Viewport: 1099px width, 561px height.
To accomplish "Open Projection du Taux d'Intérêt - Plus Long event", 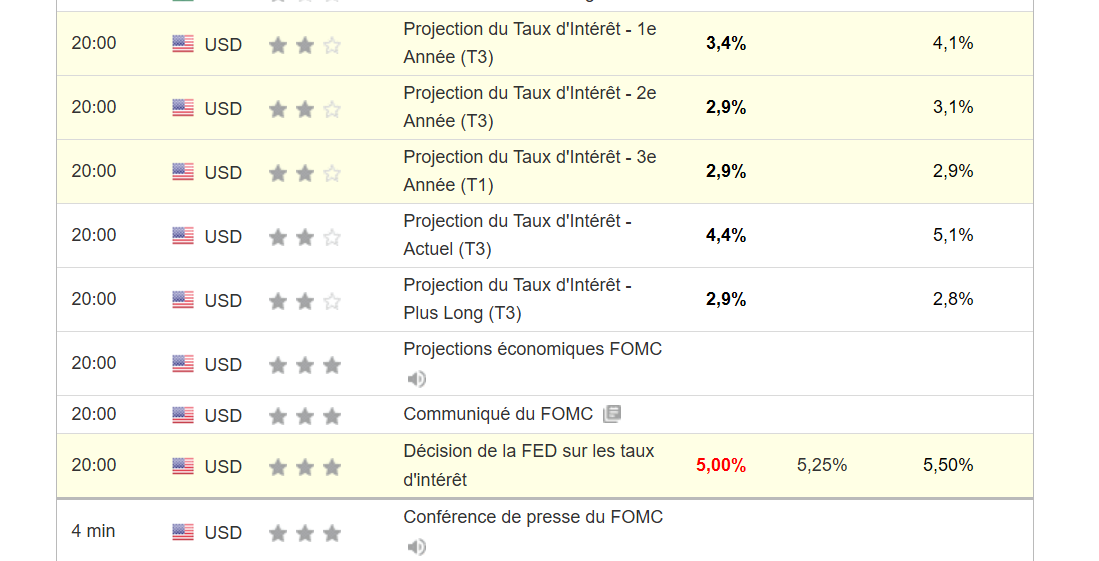I will (x=517, y=299).
